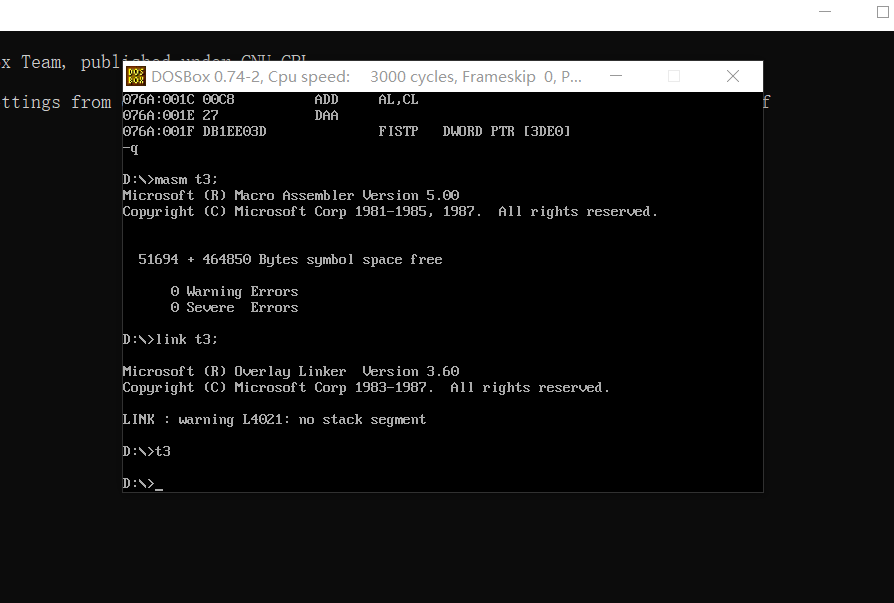Click the disabled maximize button of DOSBox
This screenshot has height=603, width=894.
coord(674,76)
